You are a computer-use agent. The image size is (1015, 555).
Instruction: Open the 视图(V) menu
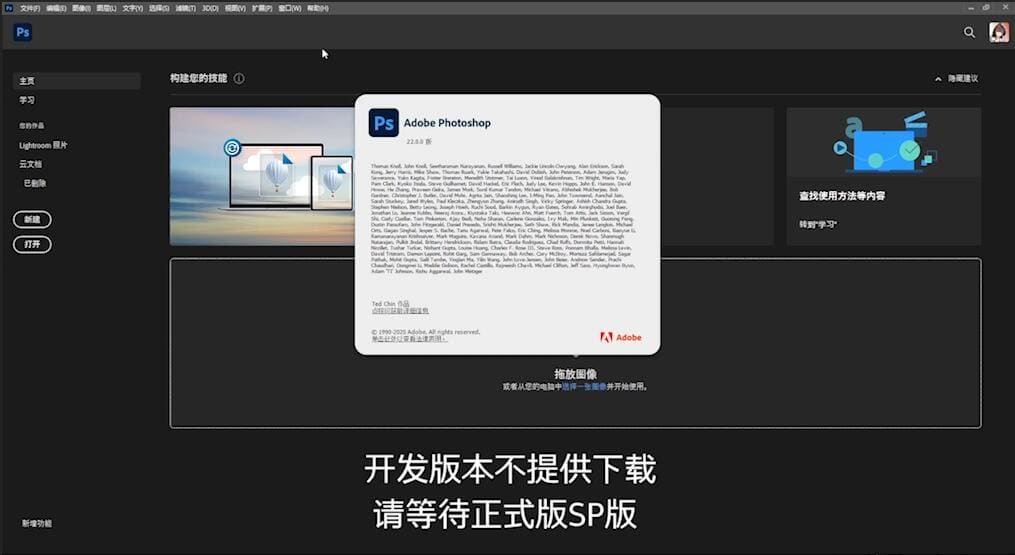click(235, 8)
